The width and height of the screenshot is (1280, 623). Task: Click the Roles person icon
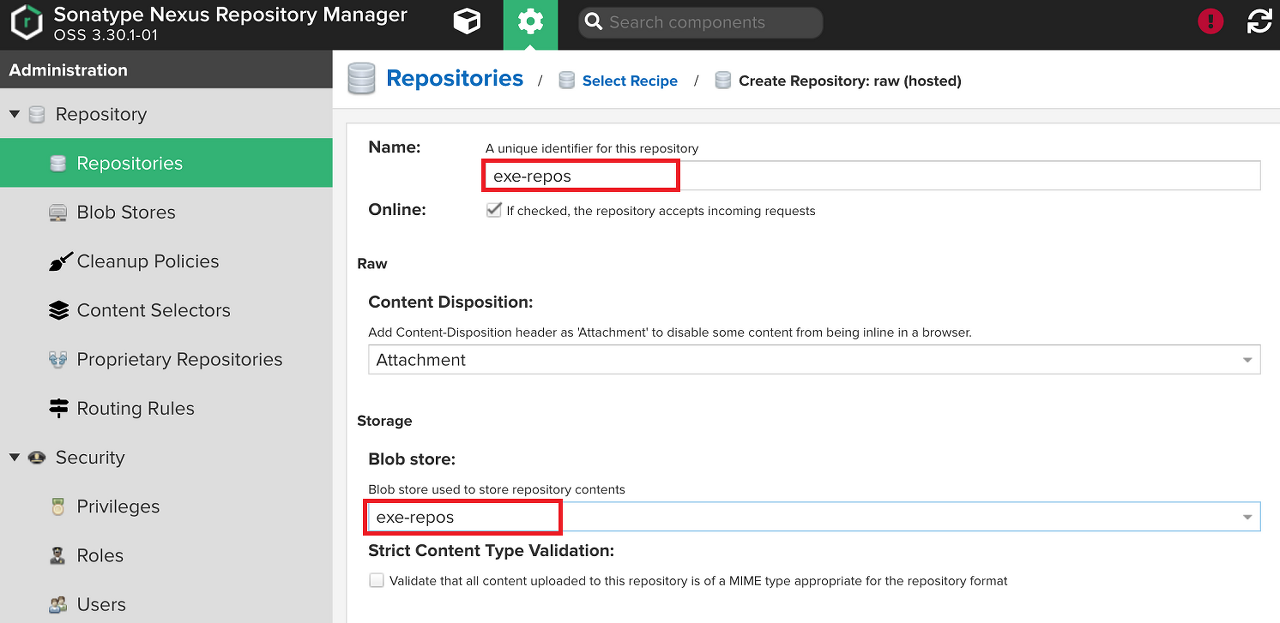click(x=58, y=556)
